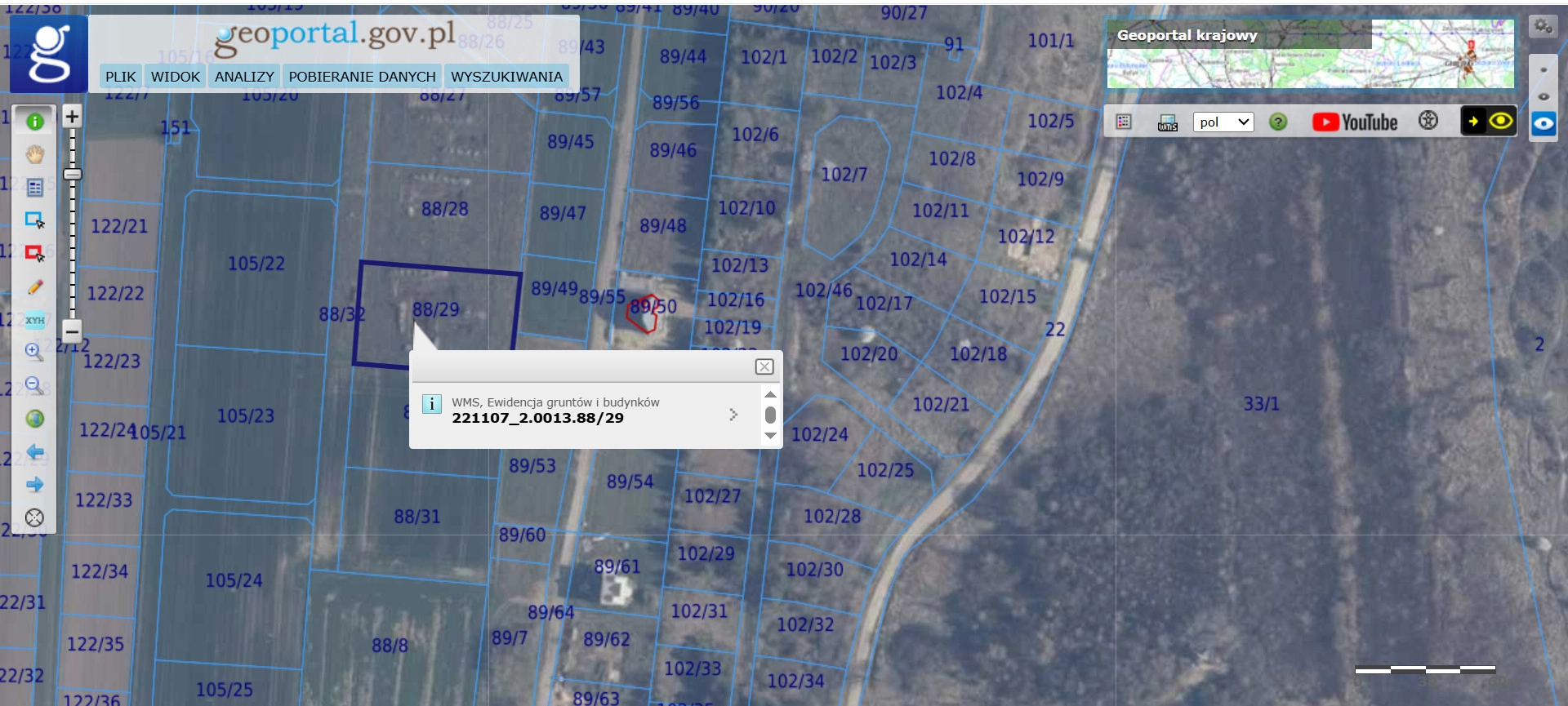Open the ANALIZY menu
Image resolution: width=1568 pixels, height=706 pixels.
[244, 77]
